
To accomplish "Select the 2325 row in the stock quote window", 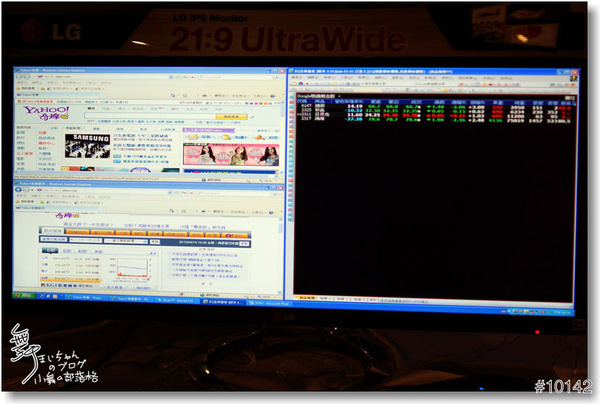I will [434, 110].
